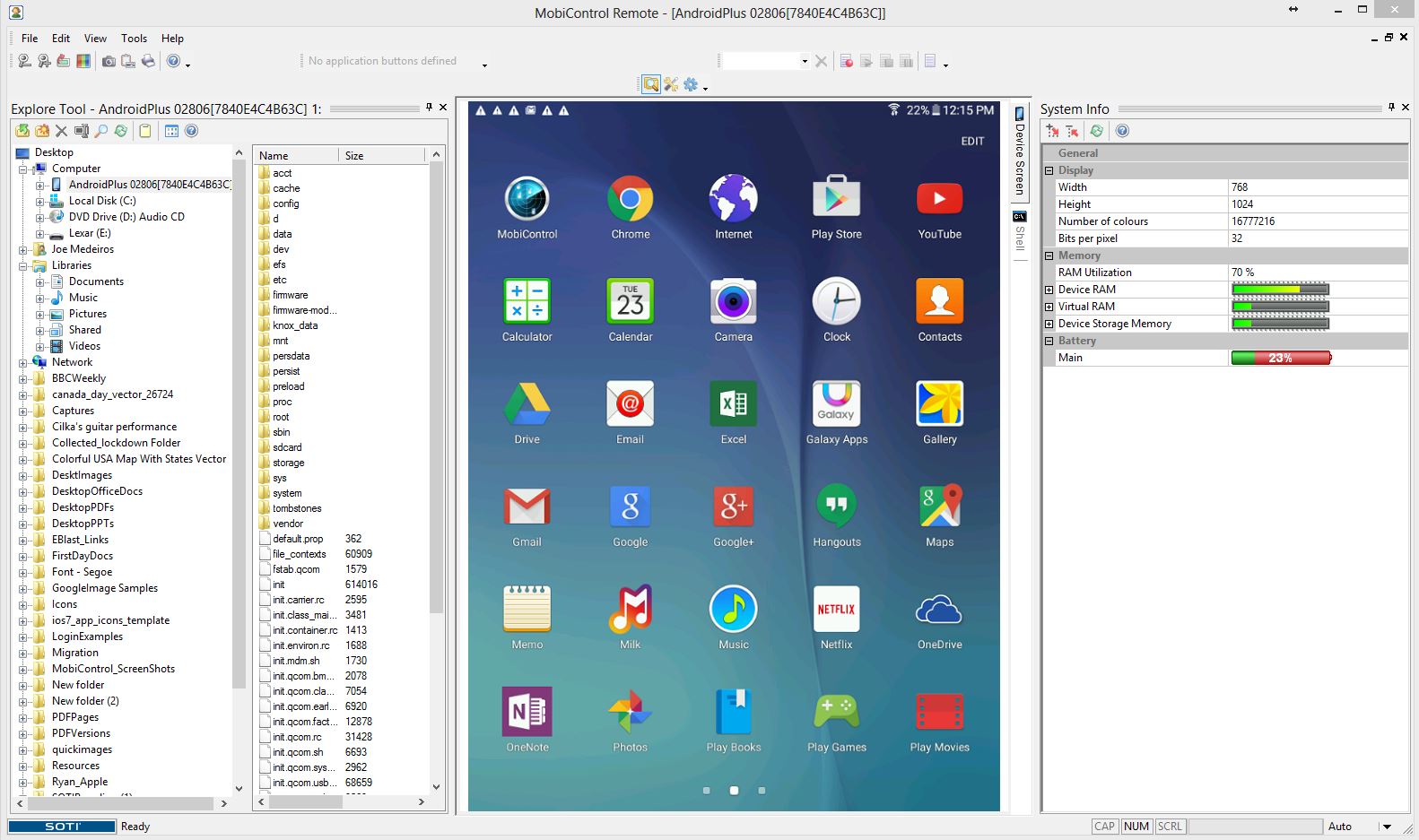The width and height of the screenshot is (1419, 840).
Task: Select the Network tree item
Action: click(72, 362)
